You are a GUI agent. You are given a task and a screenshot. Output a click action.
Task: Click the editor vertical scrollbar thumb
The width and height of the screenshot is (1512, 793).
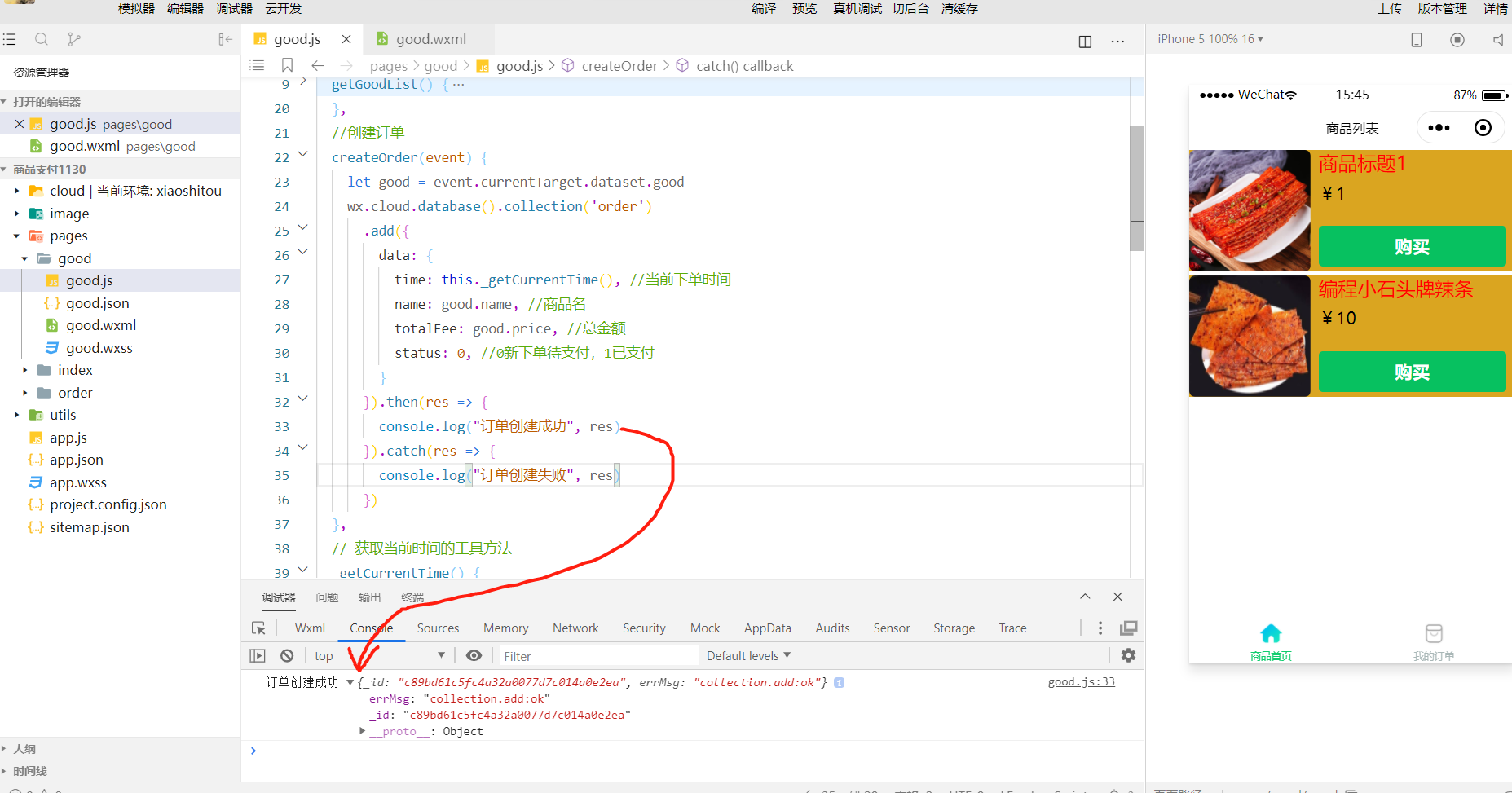(1137, 187)
